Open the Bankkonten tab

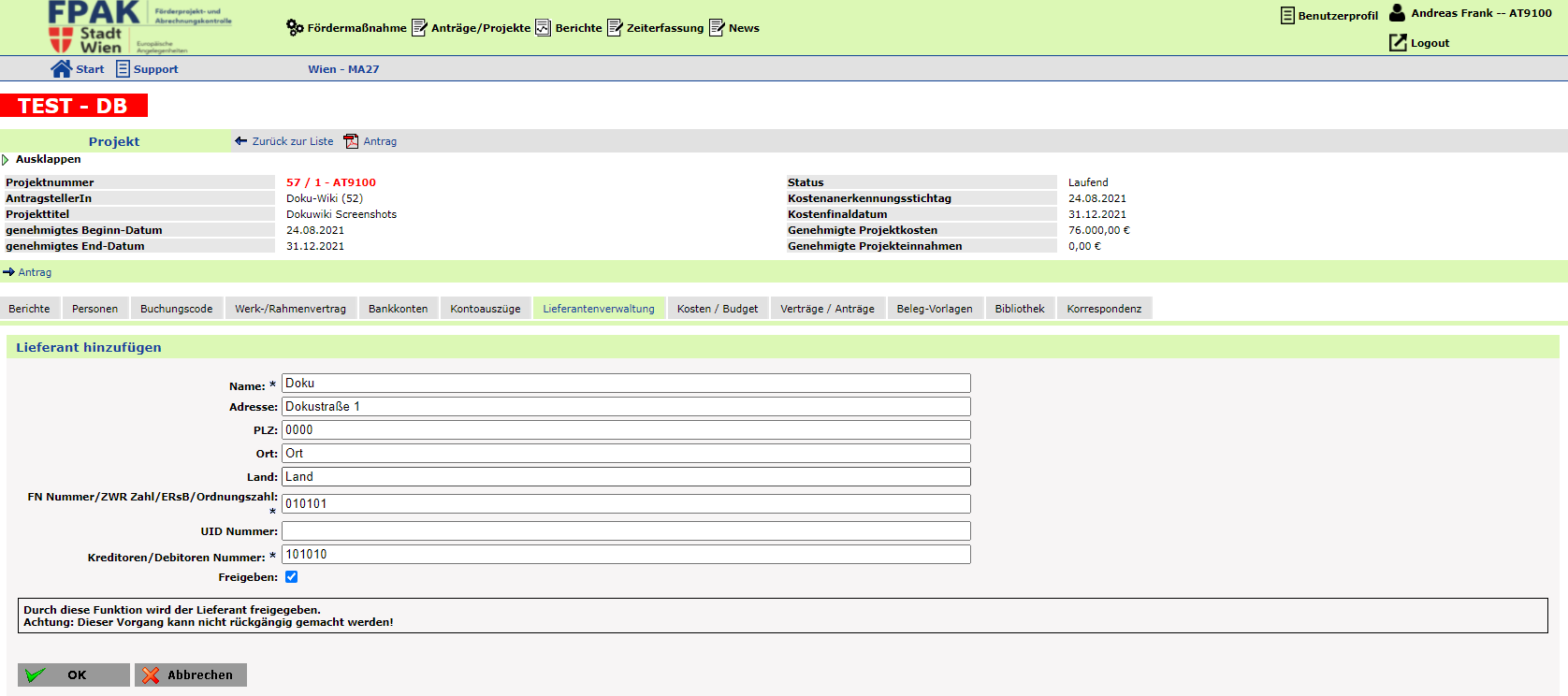(398, 309)
